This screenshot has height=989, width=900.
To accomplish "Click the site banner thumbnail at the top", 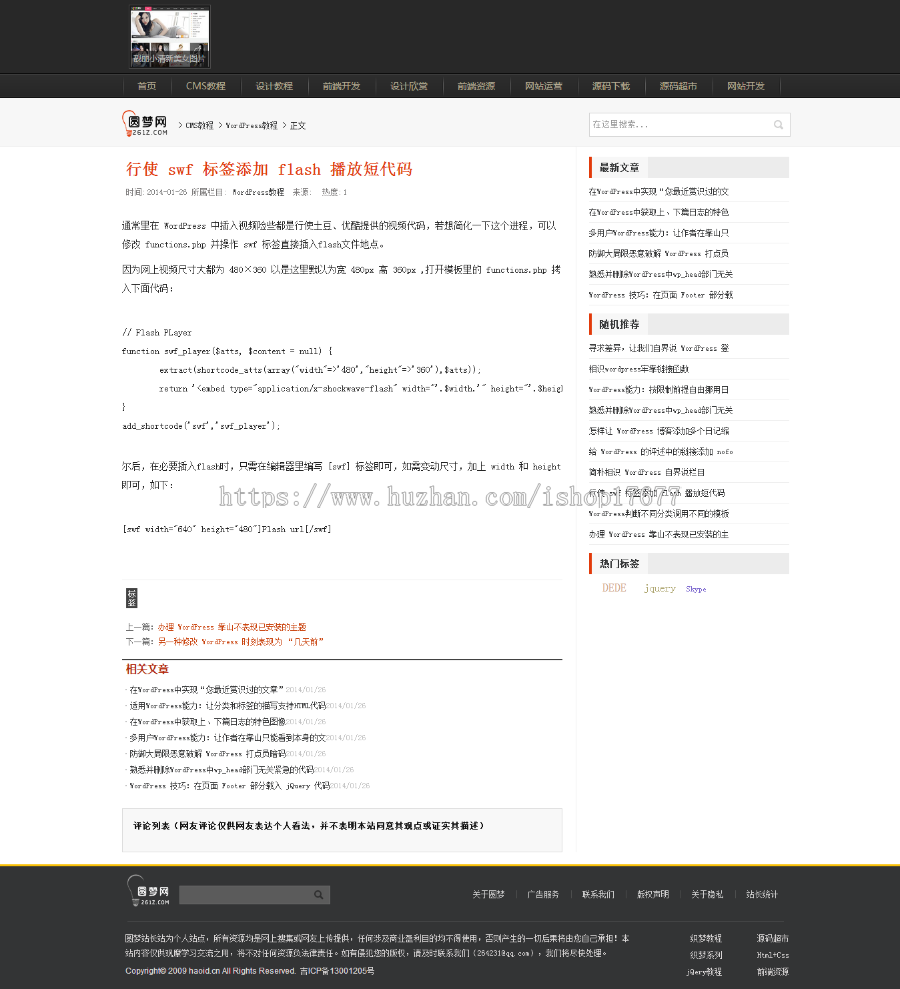I will point(169,36).
